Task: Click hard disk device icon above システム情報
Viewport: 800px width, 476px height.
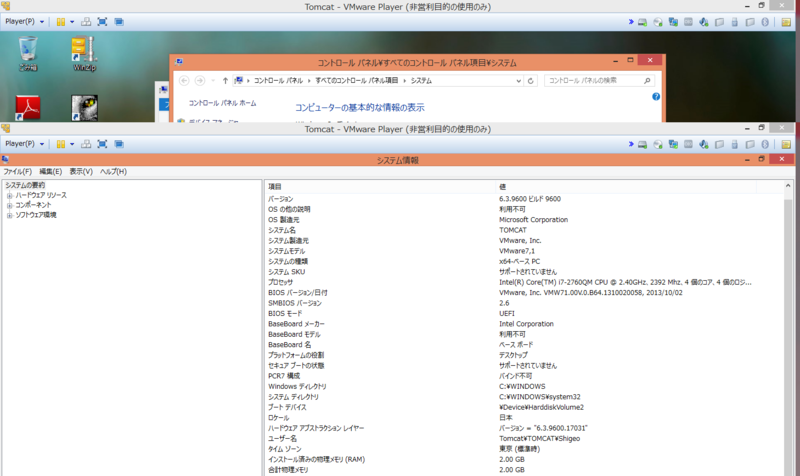Action: click(643, 144)
